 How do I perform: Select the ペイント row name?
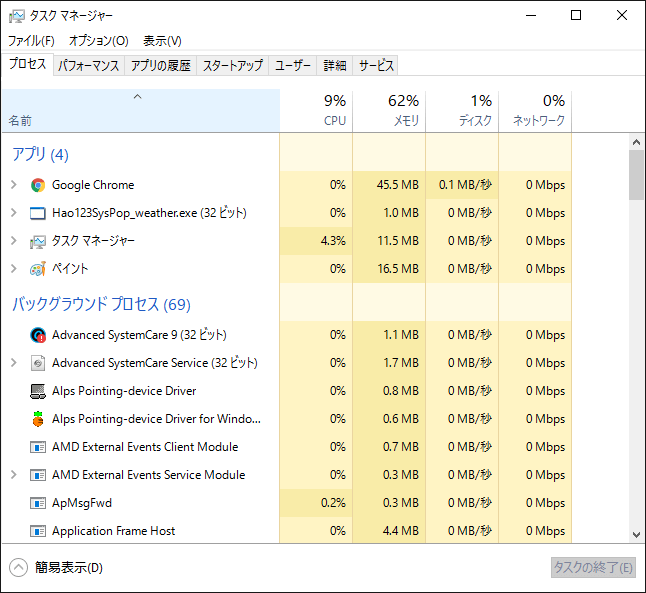(70, 269)
